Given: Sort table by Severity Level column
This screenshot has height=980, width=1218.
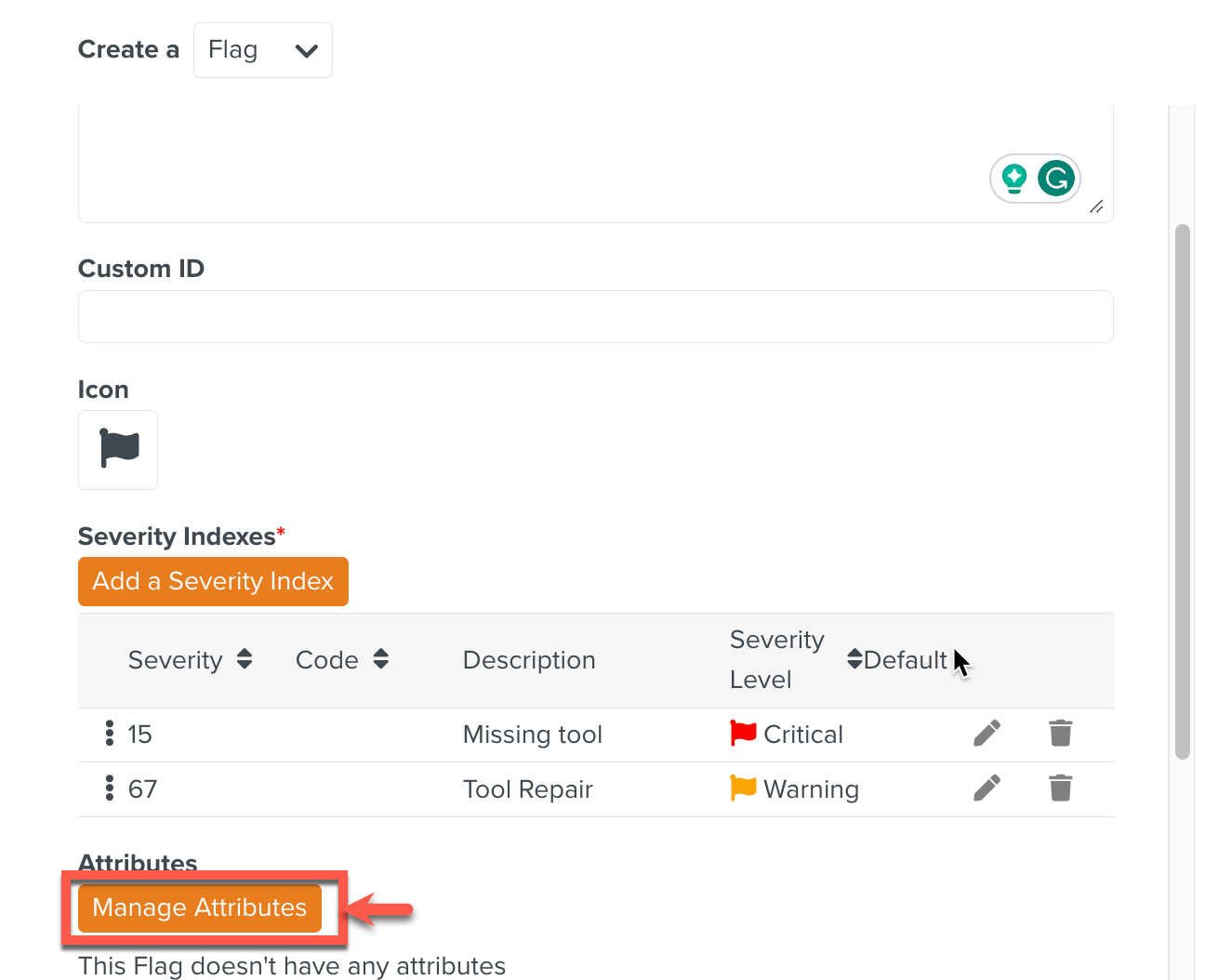Looking at the screenshot, I should [854, 659].
